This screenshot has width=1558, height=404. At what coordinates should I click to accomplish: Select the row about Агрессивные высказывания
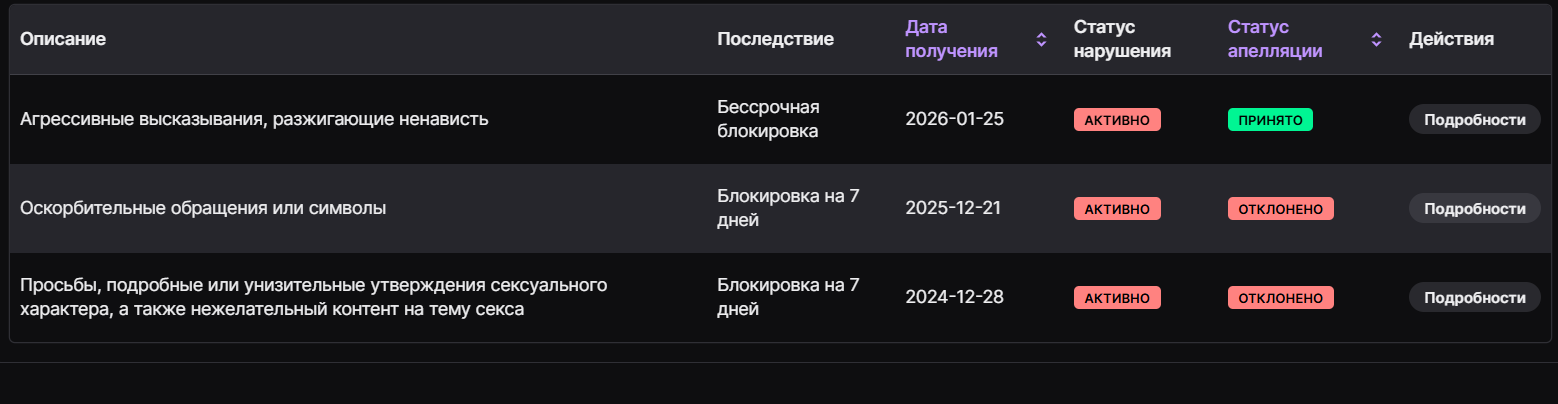coord(254,120)
